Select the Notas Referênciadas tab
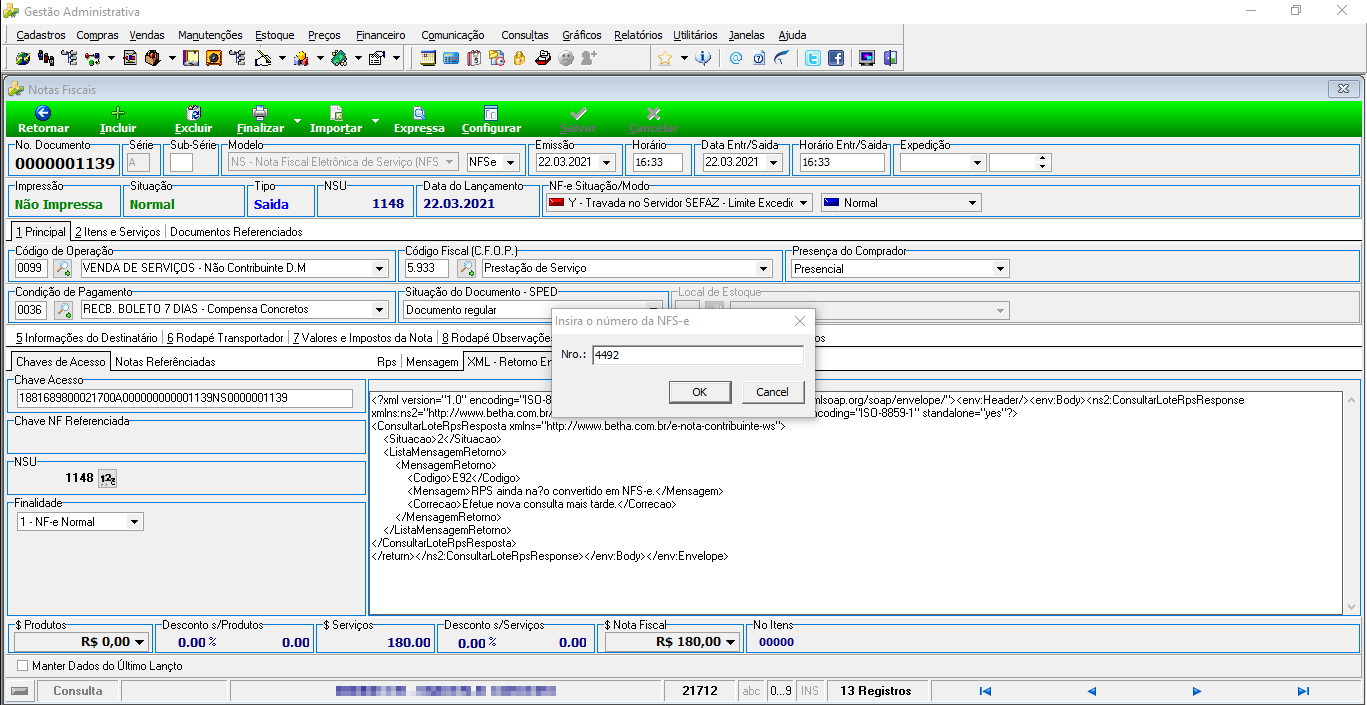This screenshot has width=1367, height=705. pos(165,362)
